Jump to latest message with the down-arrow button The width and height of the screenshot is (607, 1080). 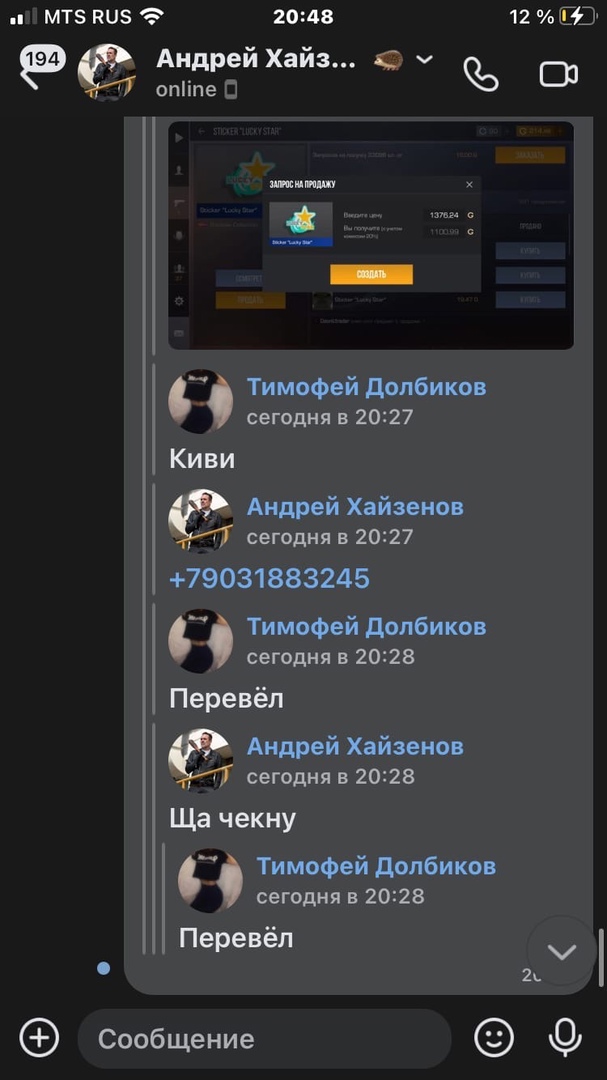coord(562,952)
